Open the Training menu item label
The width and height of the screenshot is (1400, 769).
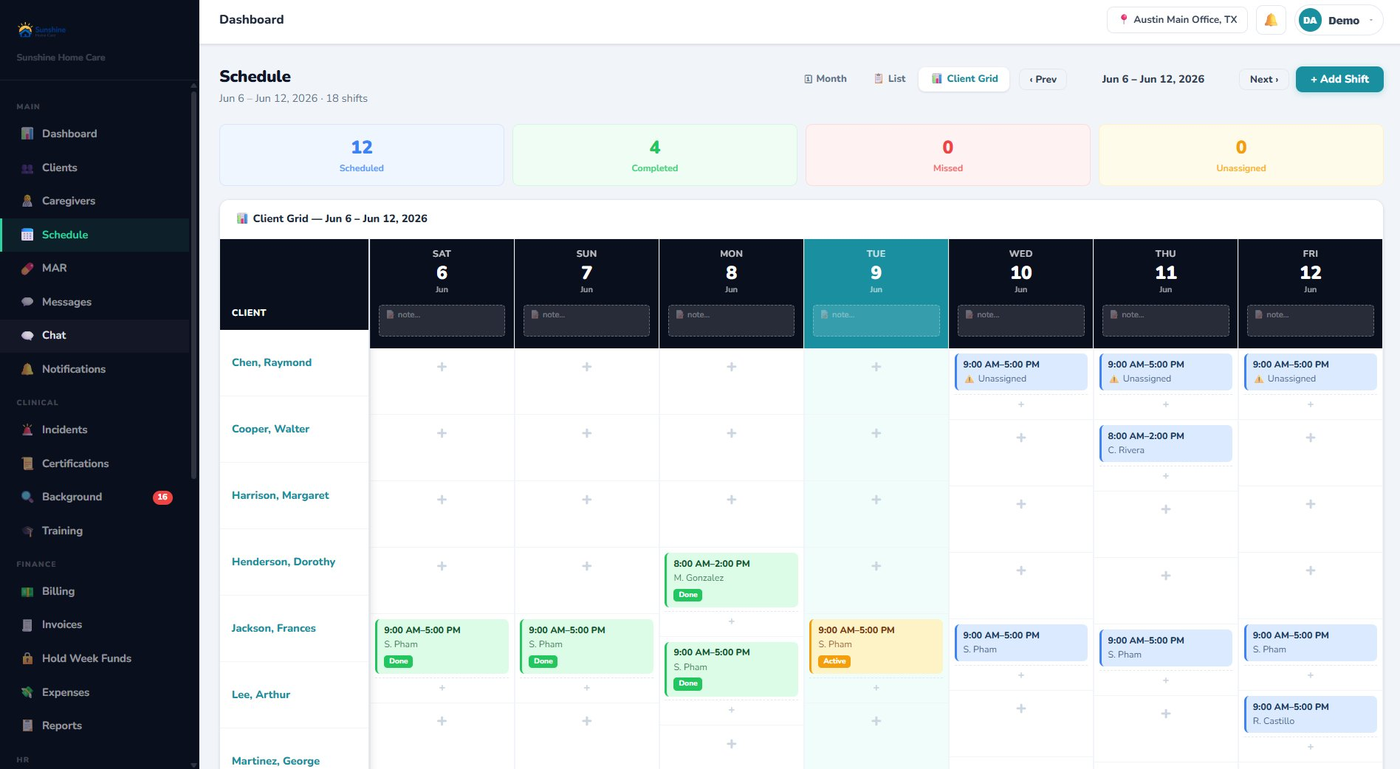click(x=62, y=531)
